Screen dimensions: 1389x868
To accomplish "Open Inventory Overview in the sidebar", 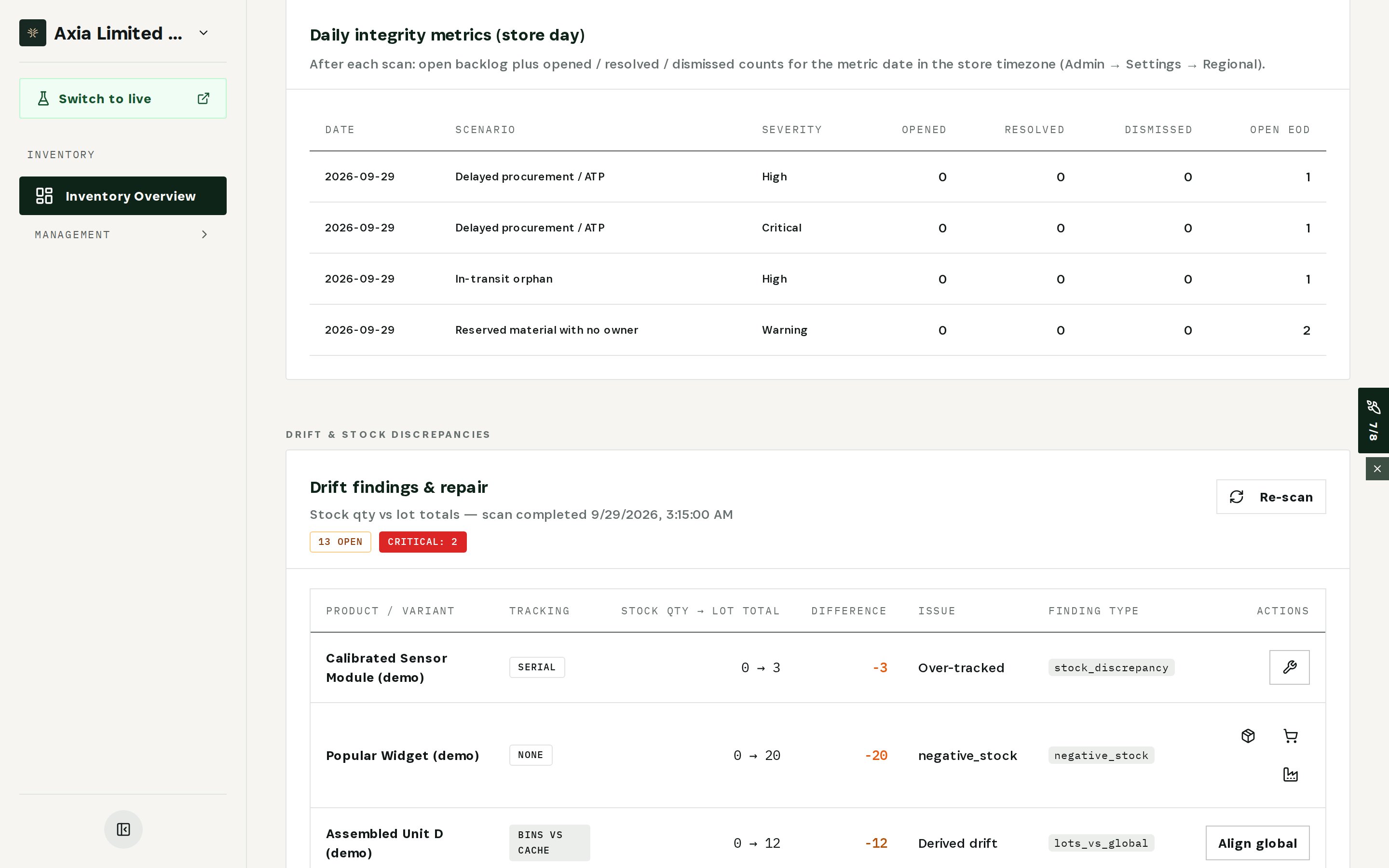I will click(123, 196).
